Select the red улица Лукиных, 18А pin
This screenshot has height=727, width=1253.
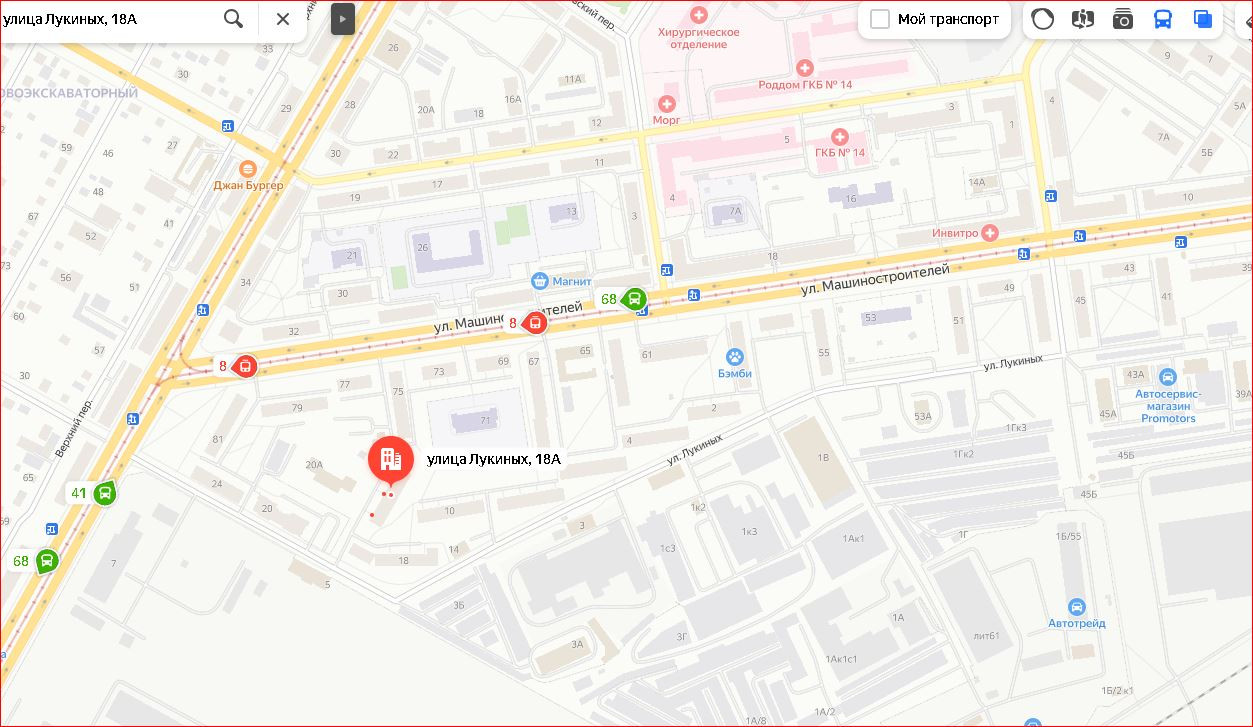pos(391,461)
